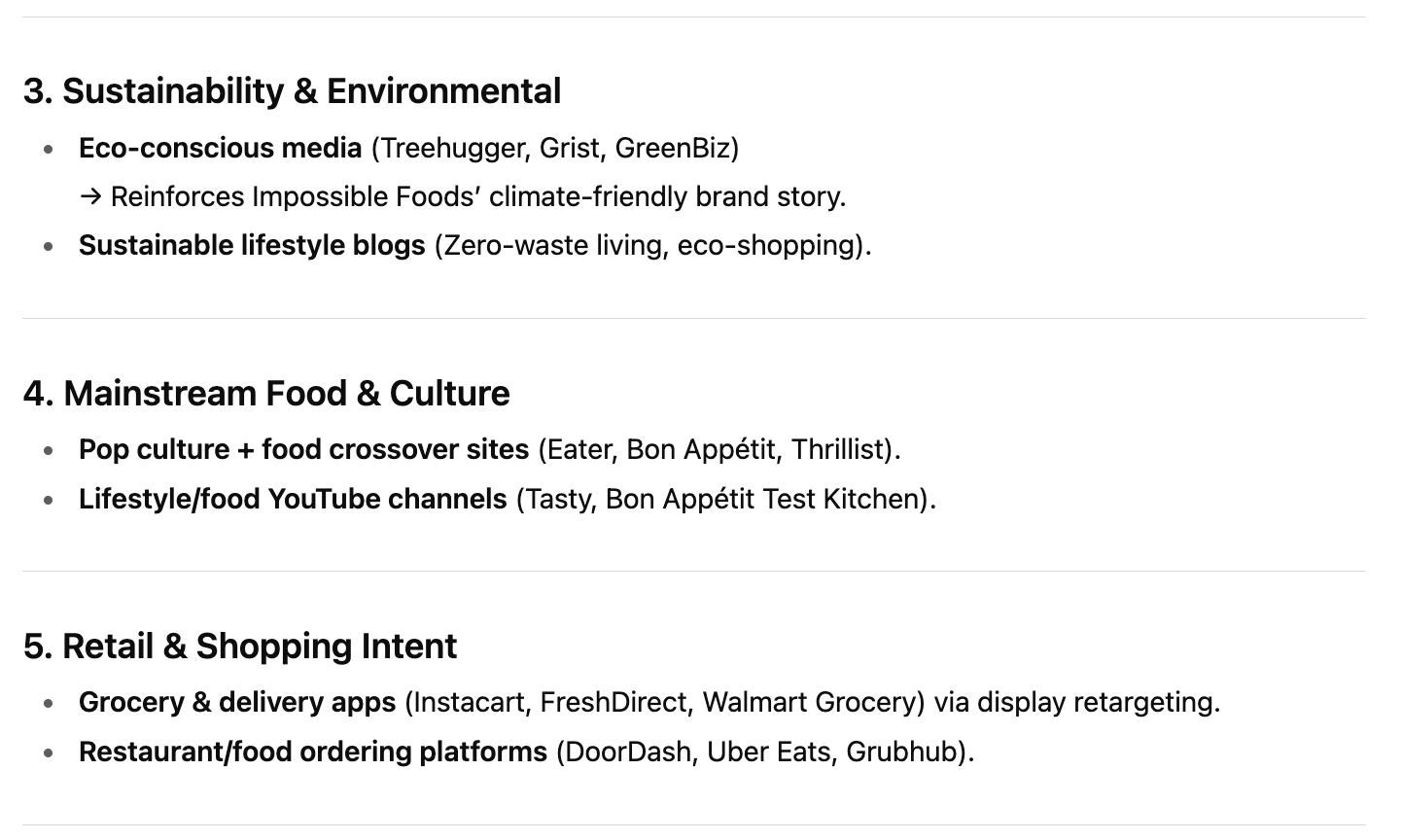The image size is (1402, 840).
Task: Click the bullet beside 'Grocery & delivery apps'
Action: 48,704
